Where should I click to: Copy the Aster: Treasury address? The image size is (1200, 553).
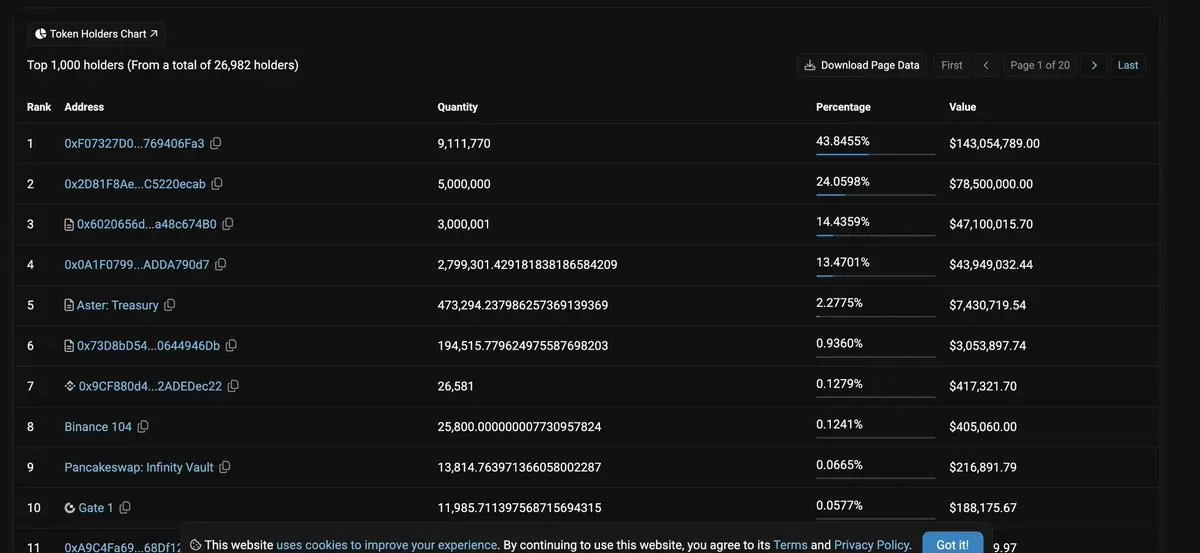click(169, 305)
